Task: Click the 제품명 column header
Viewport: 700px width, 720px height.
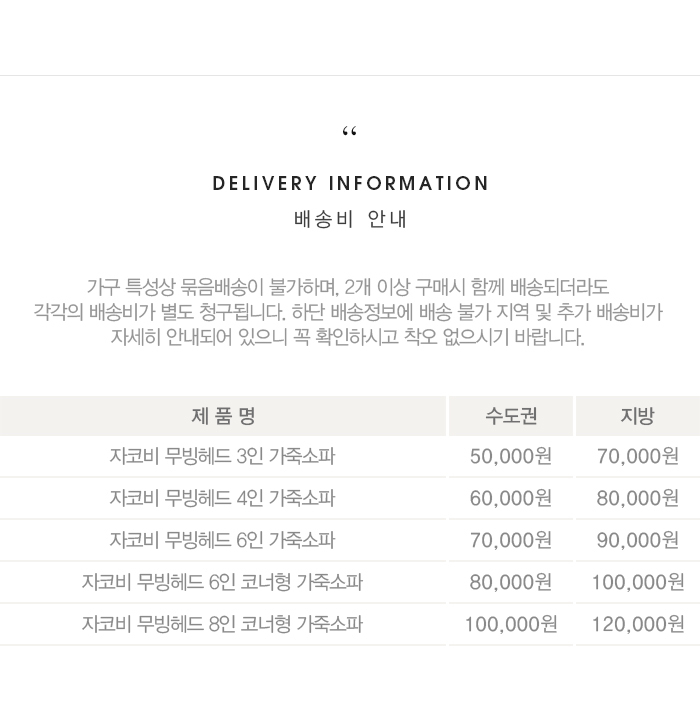Action: [x=223, y=416]
